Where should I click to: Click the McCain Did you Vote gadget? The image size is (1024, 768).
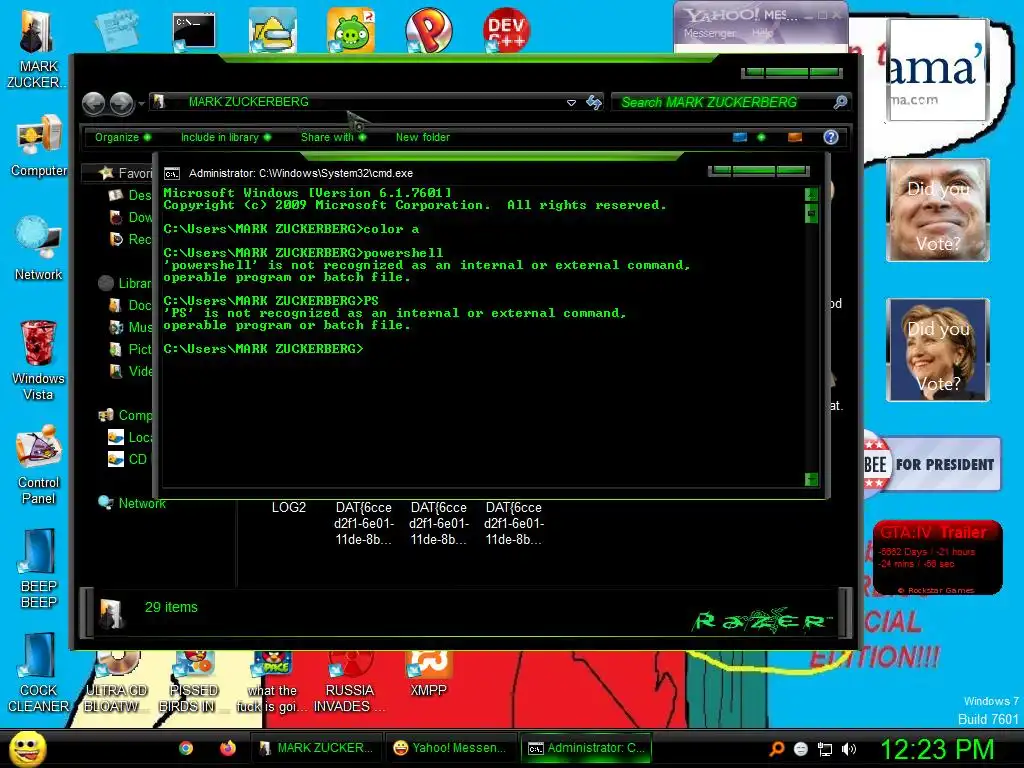[x=938, y=210]
